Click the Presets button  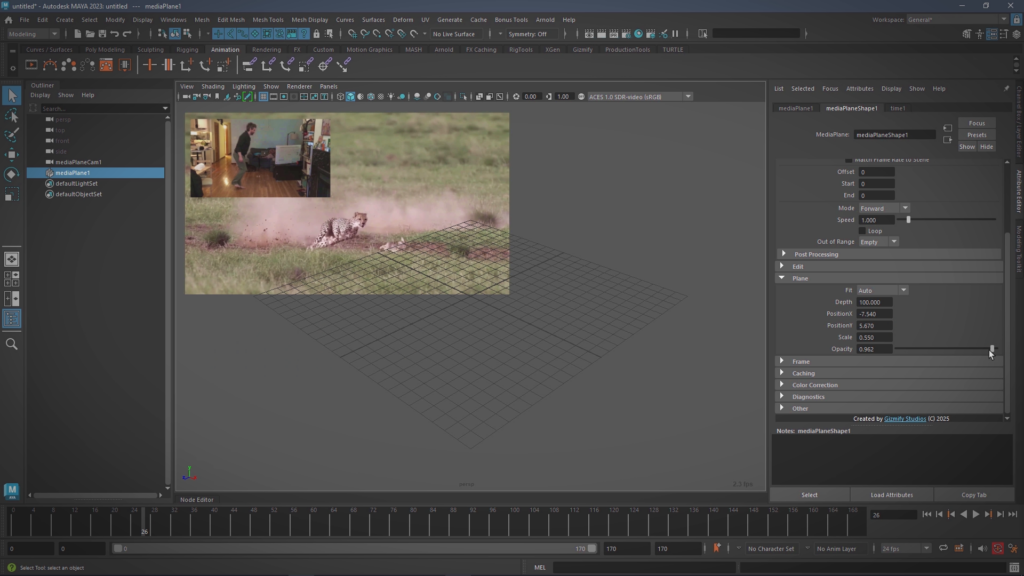point(977,135)
